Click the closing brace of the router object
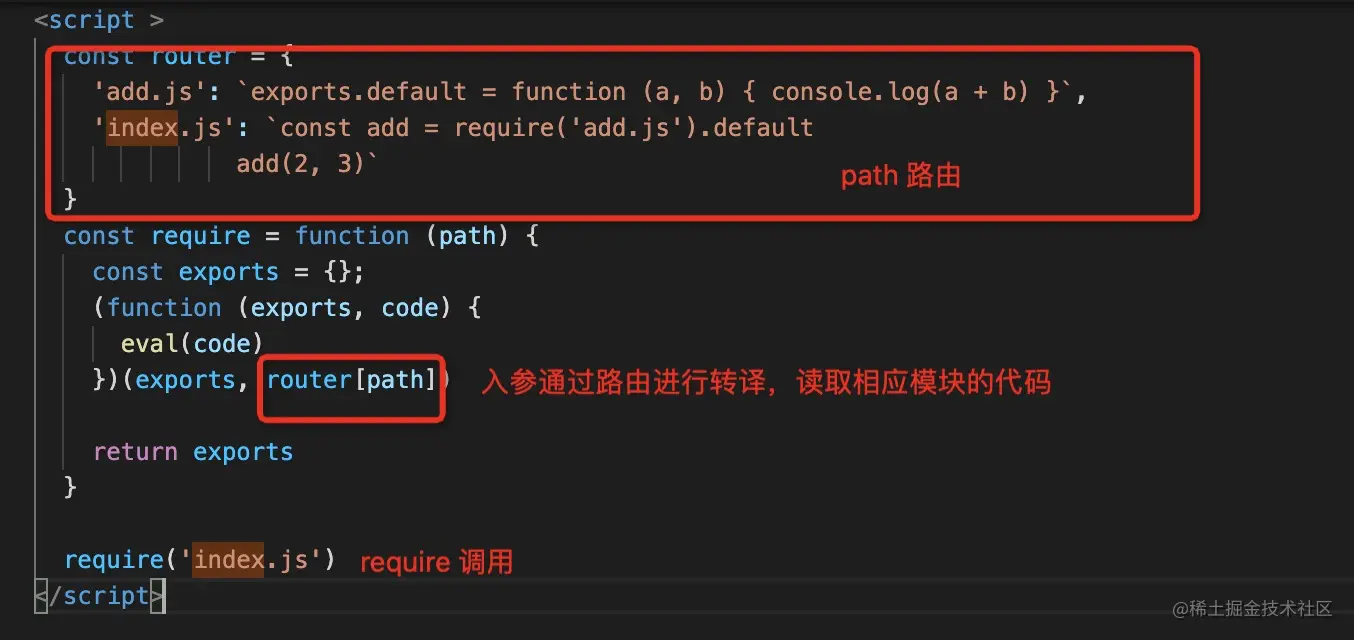The width and height of the screenshot is (1354, 640). (x=70, y=200)
